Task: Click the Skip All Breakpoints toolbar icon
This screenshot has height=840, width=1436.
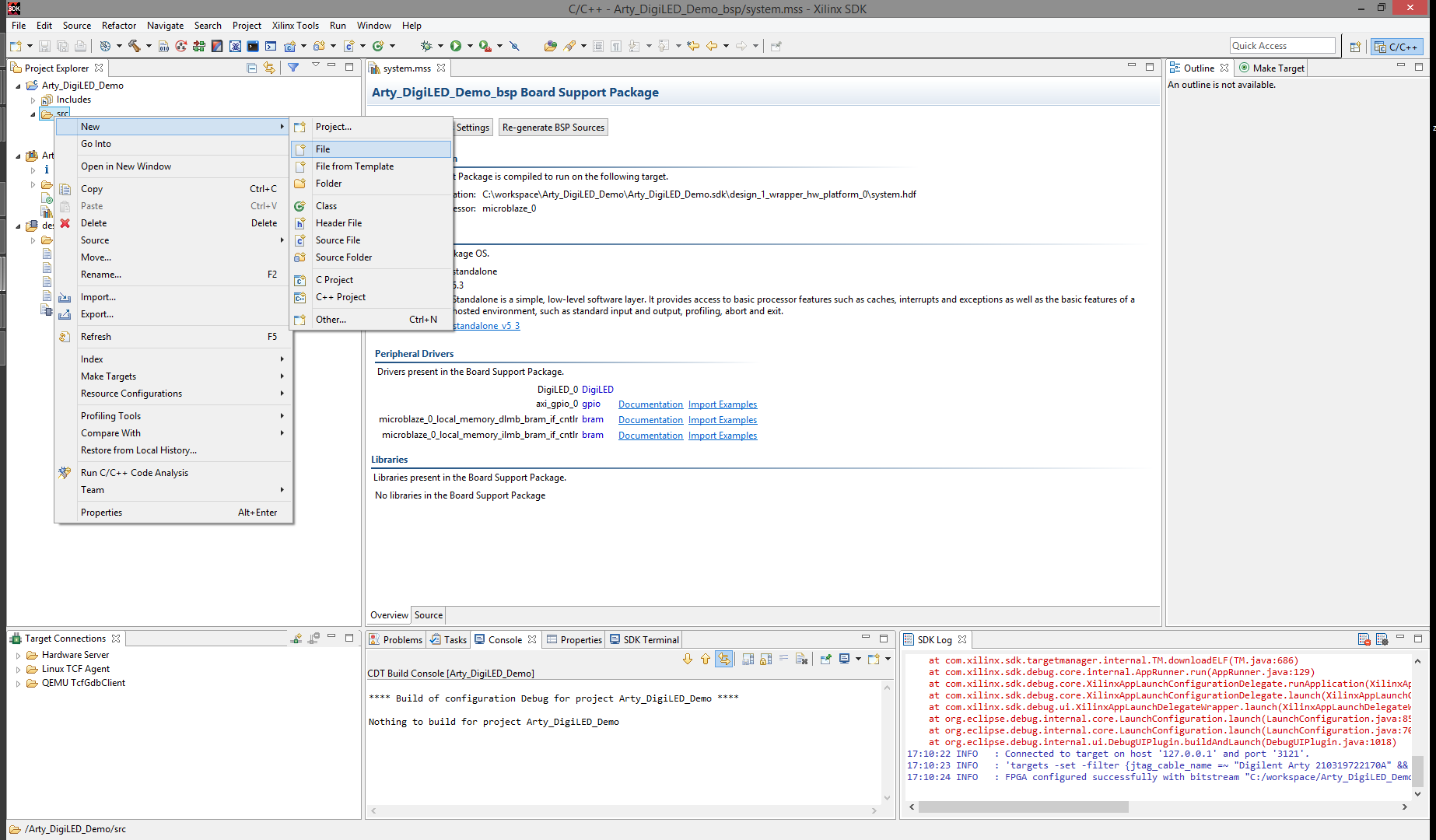Action: (x=514, y=46)
